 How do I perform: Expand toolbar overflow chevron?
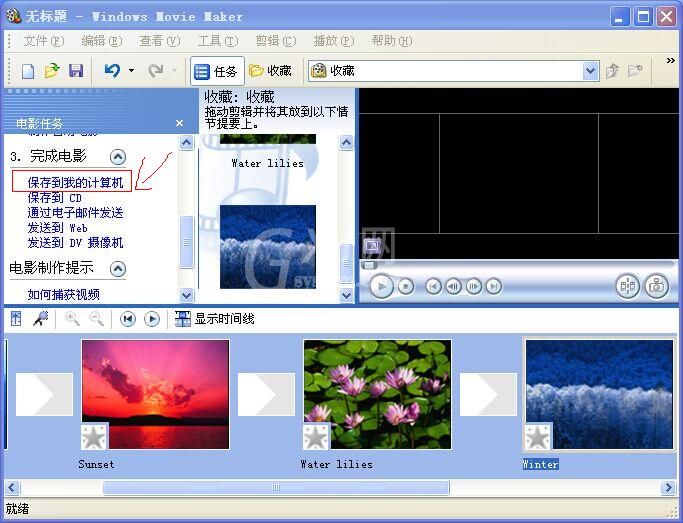point(671,61)
